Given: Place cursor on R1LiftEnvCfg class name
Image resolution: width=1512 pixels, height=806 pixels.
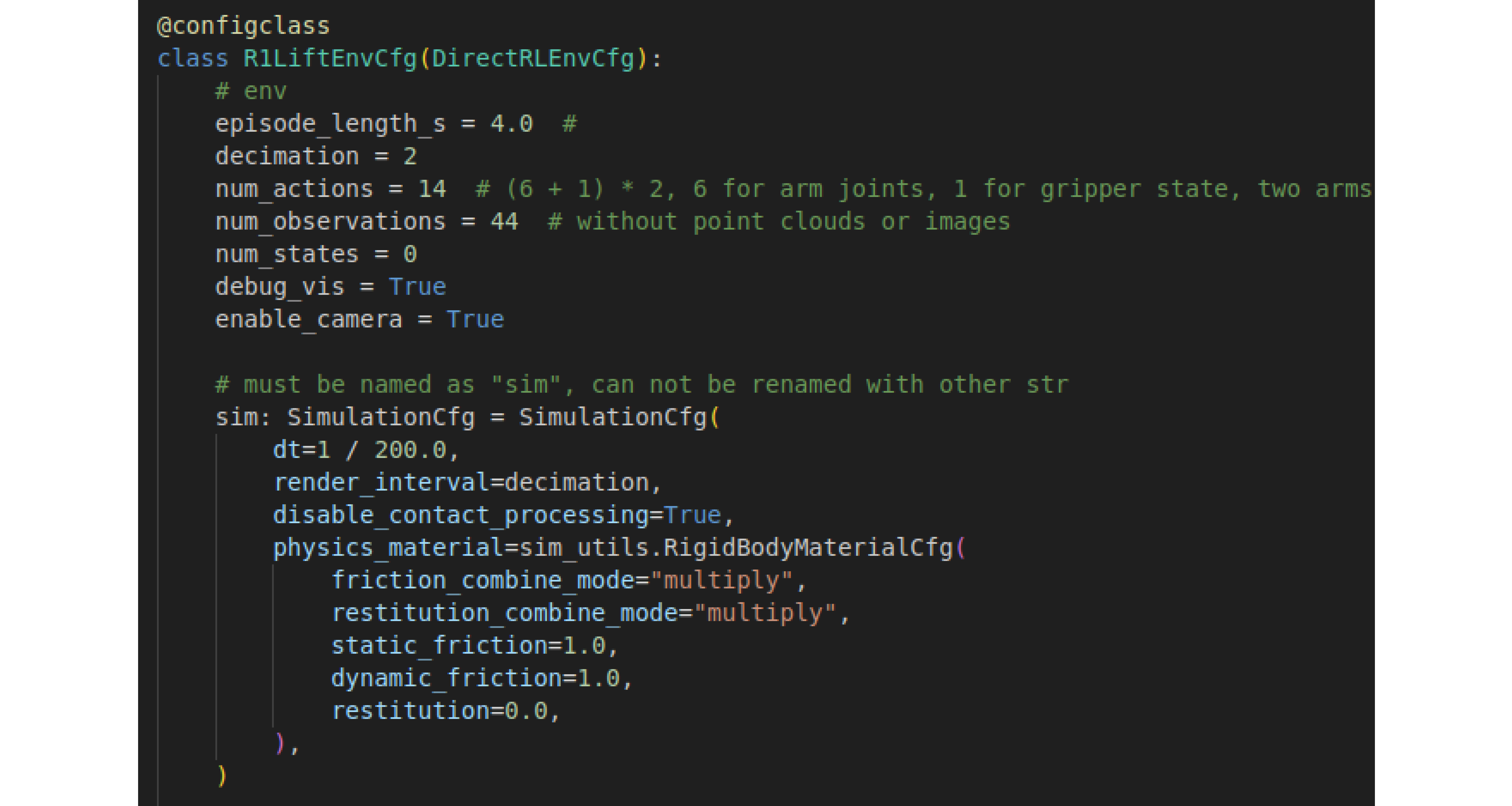Looking at the screenshot, I should pos(329,59).
